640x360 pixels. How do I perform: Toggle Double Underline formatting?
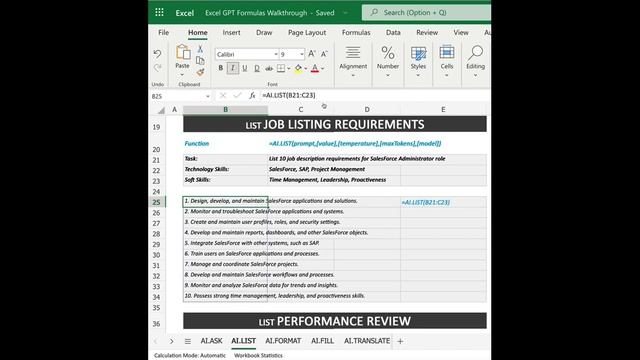click(257, 68)
